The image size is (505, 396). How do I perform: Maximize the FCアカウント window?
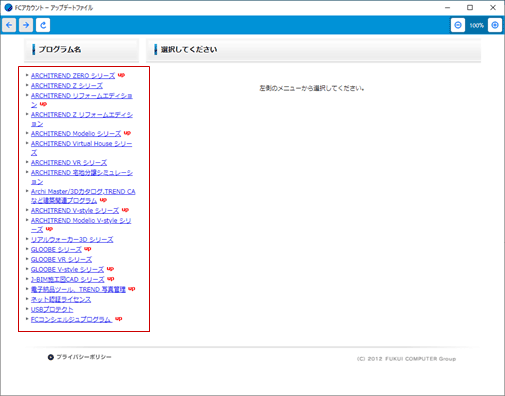[470, 7]
